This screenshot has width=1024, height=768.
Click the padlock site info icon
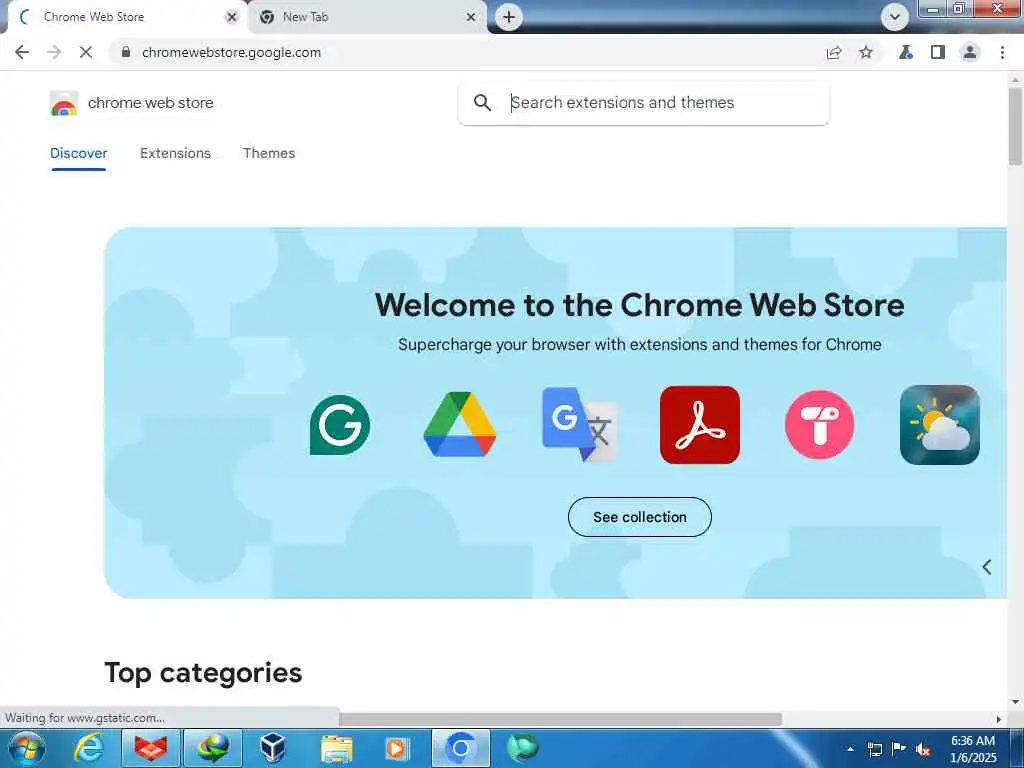[x=126, y=52]
